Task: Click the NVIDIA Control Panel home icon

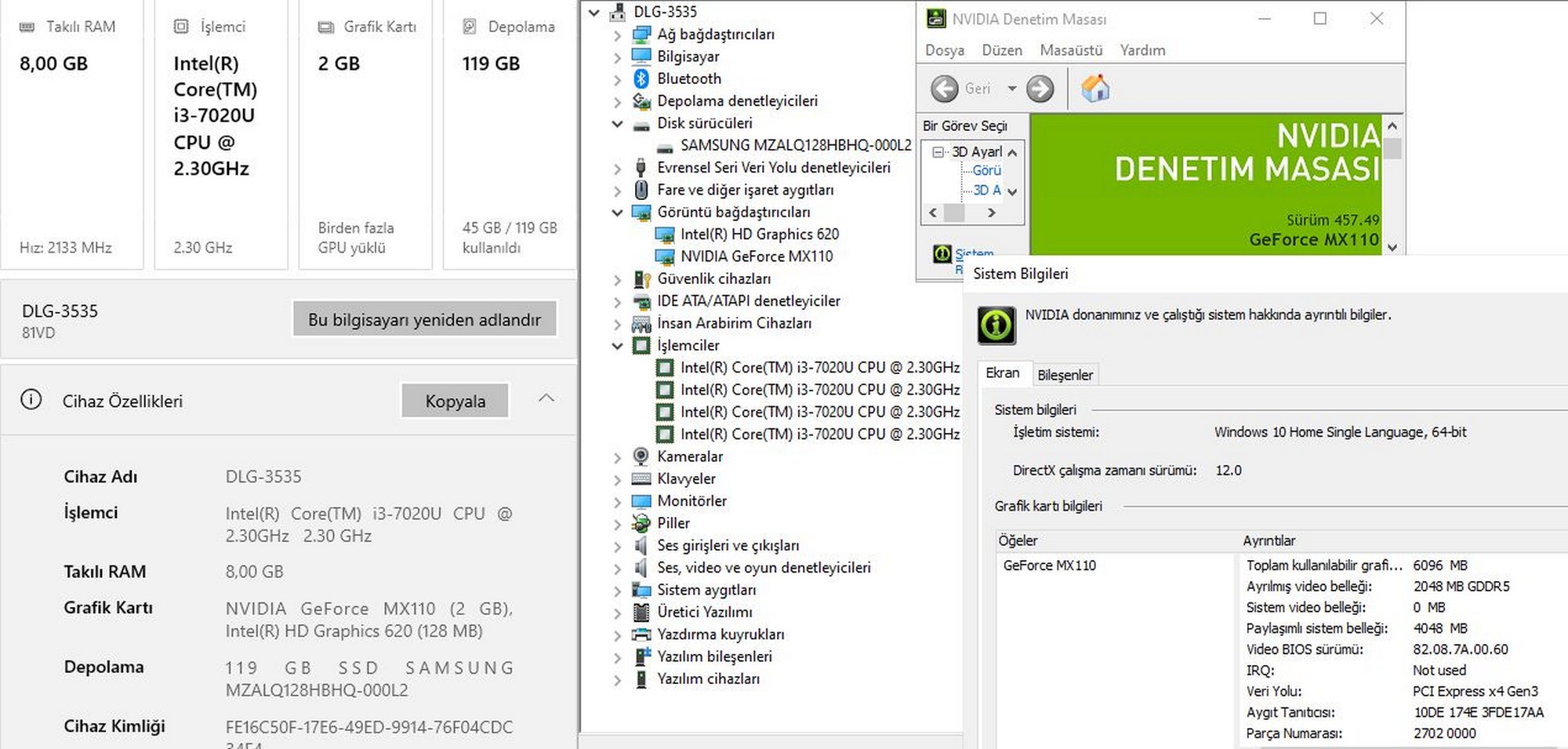Action: (x=1095, y=89)
